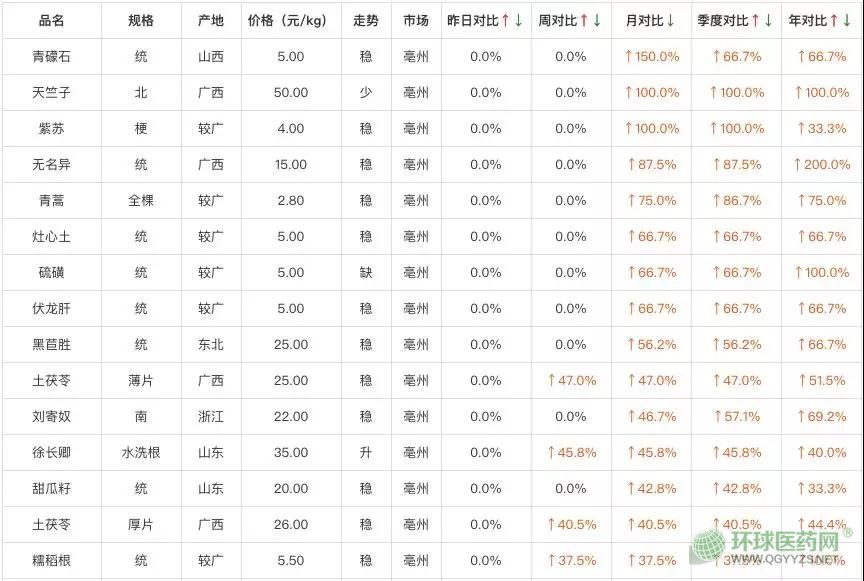
Task: Click the 品名 column header
Action: click(51, 20)
